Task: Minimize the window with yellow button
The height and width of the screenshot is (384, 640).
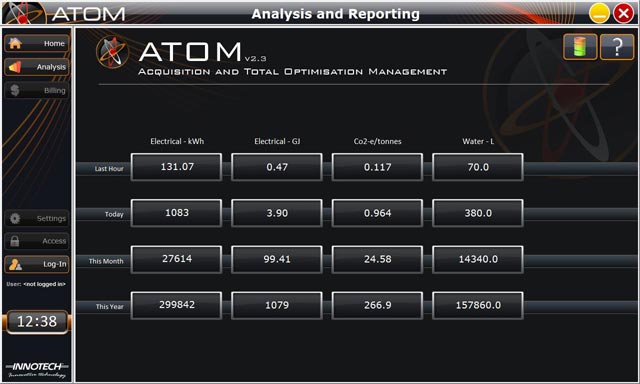Action: point(599,13)
